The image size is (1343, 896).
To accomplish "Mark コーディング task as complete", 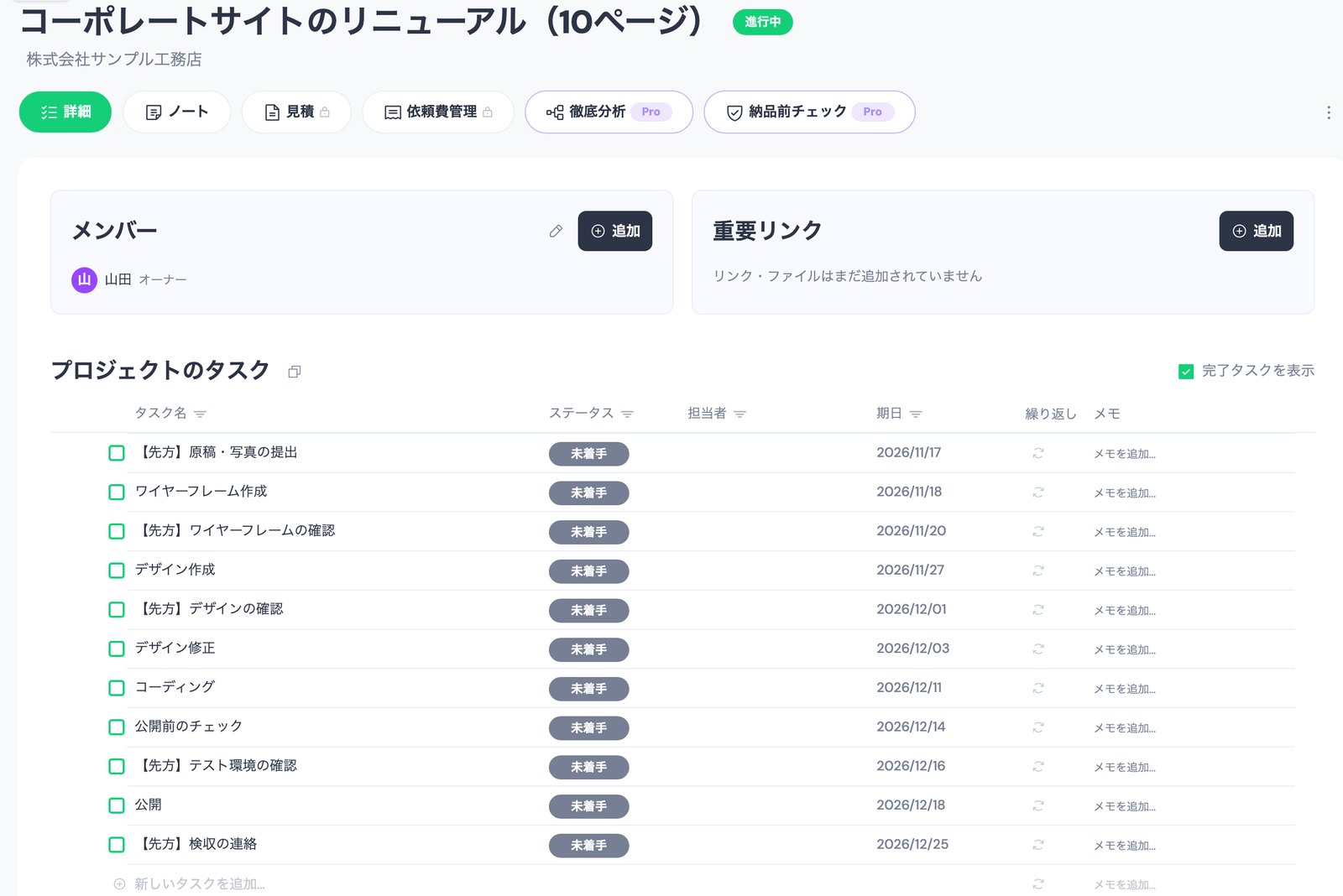I will click(117, 688).
